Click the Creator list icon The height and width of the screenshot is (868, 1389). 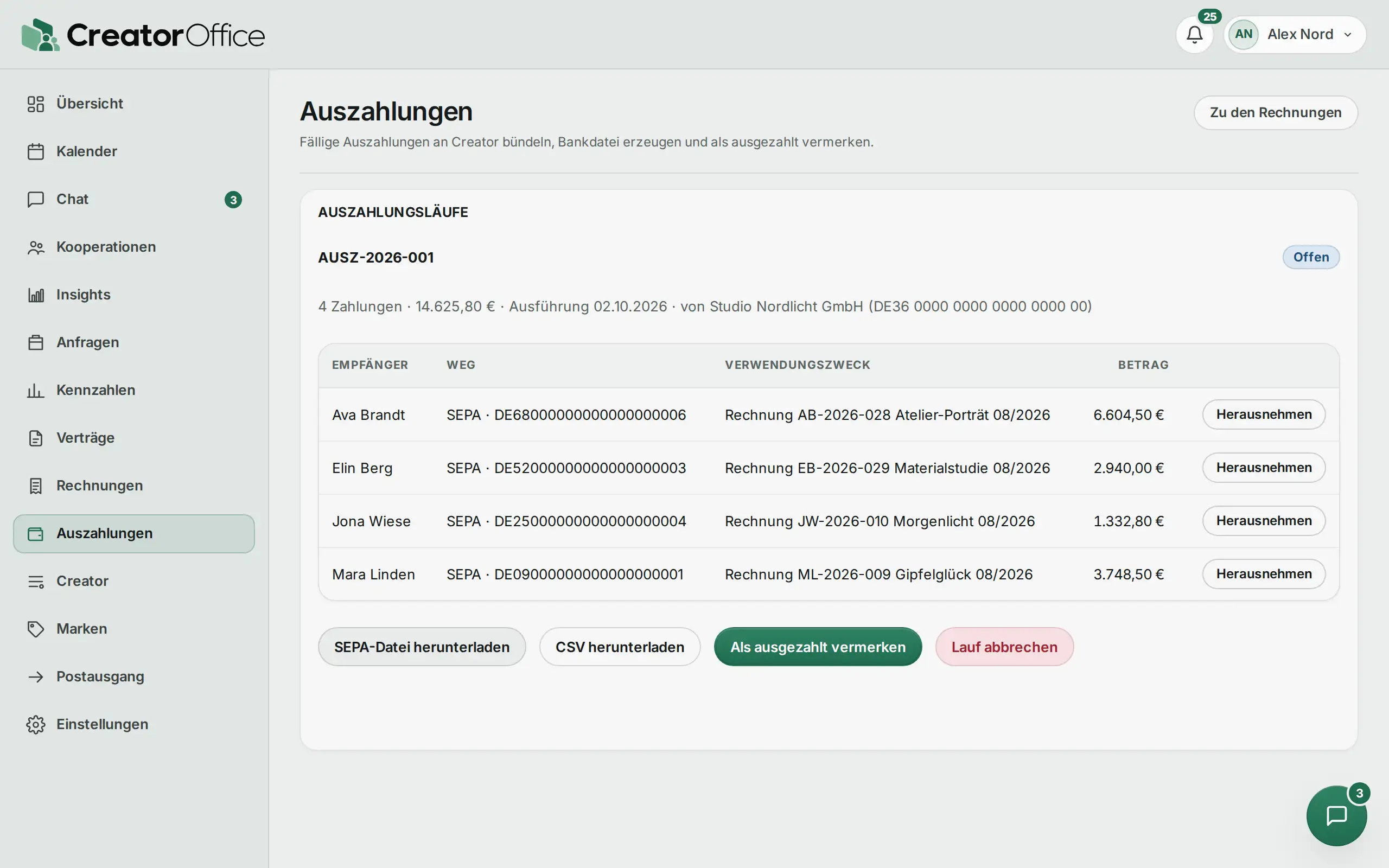pyautogui.click(x=36, y=581)
